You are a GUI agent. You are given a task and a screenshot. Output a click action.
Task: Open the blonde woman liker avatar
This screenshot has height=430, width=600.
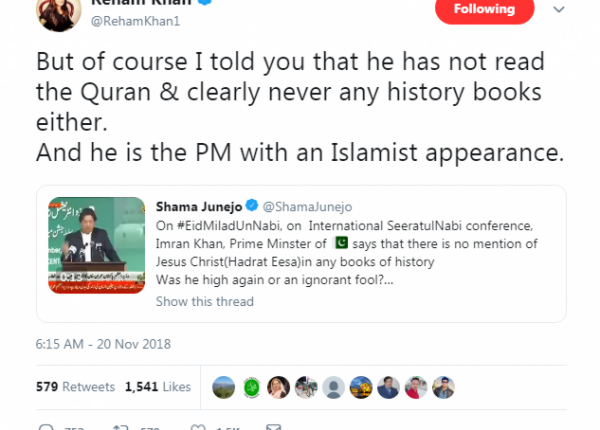coord(279,387)
